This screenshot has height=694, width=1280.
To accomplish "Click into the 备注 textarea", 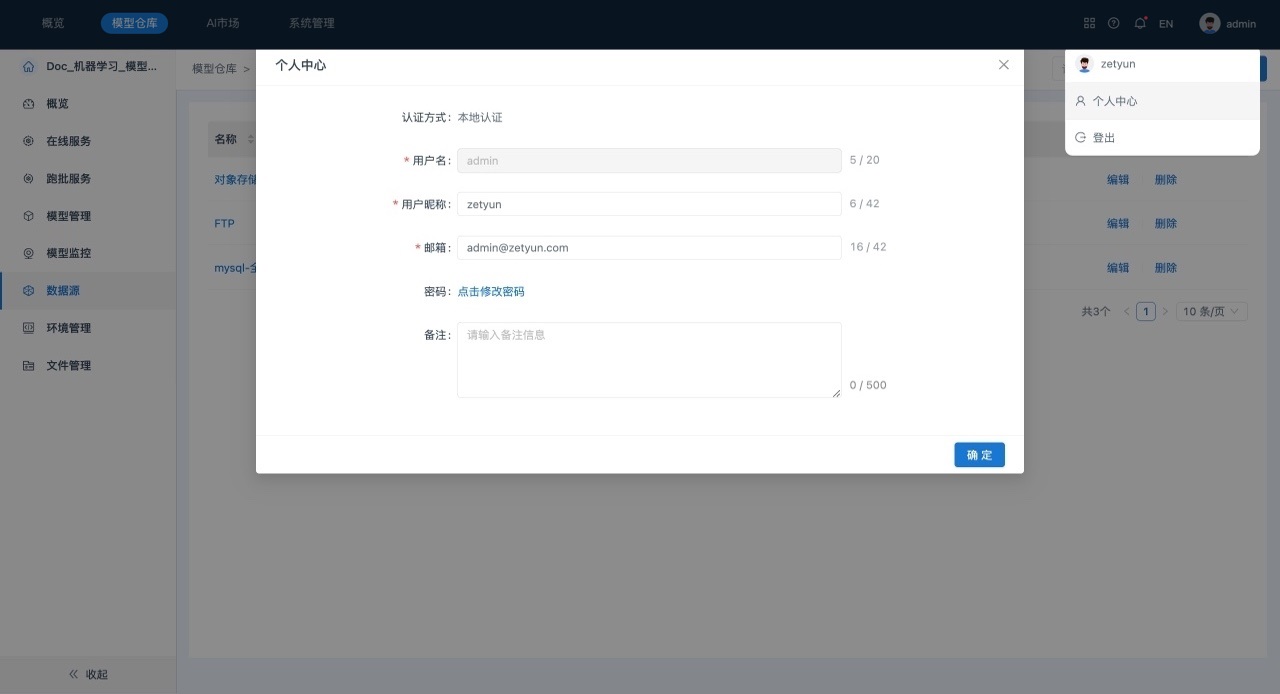I will (648, 360).
